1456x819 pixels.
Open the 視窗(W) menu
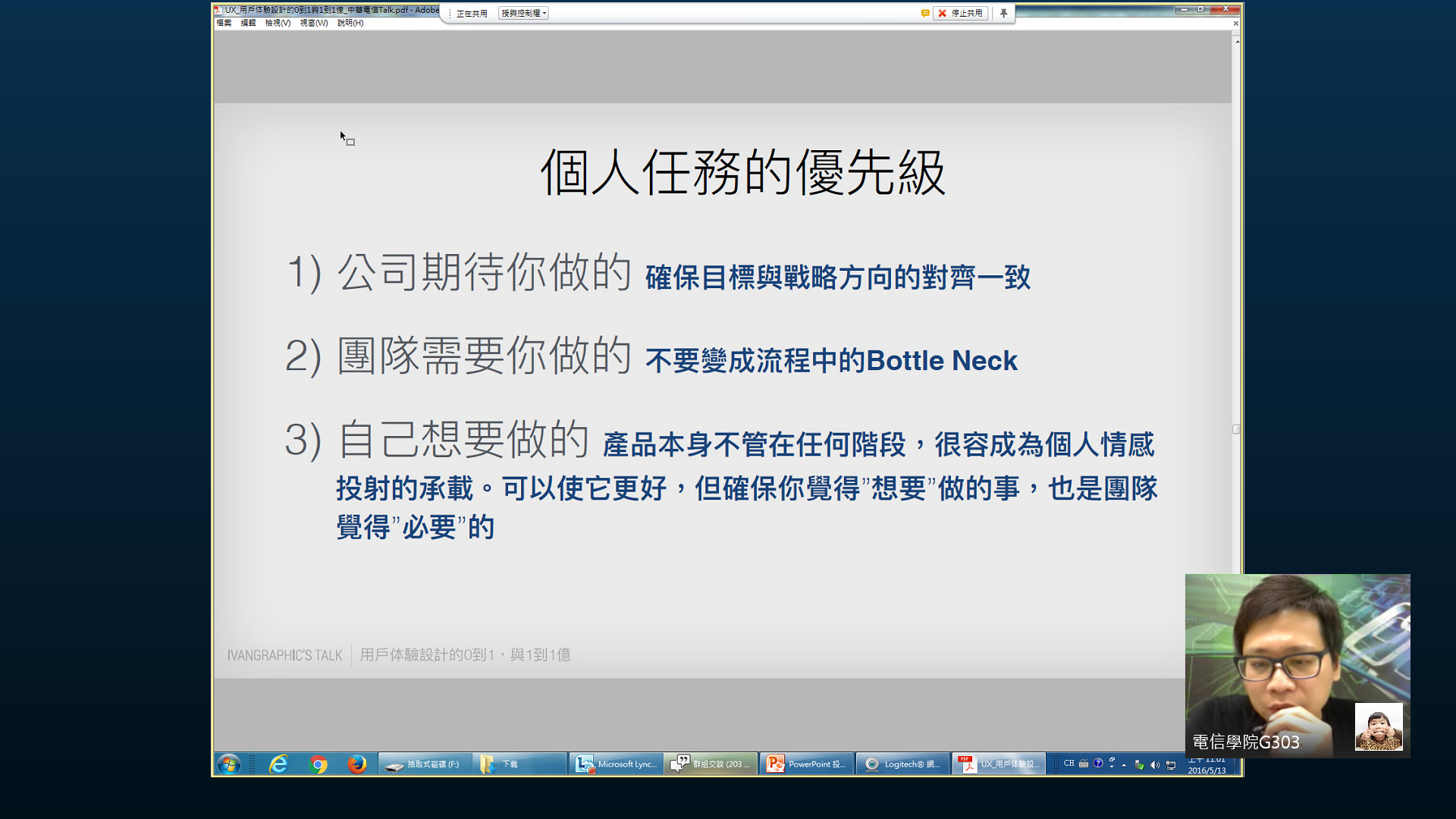tap(313, 23)
